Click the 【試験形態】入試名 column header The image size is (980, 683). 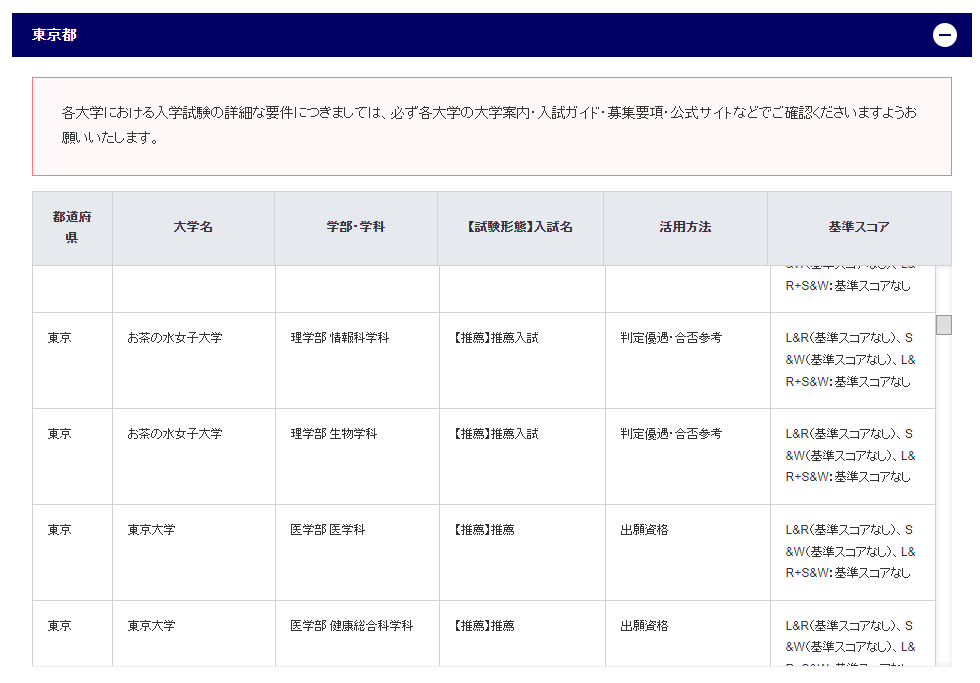[520, 227]
